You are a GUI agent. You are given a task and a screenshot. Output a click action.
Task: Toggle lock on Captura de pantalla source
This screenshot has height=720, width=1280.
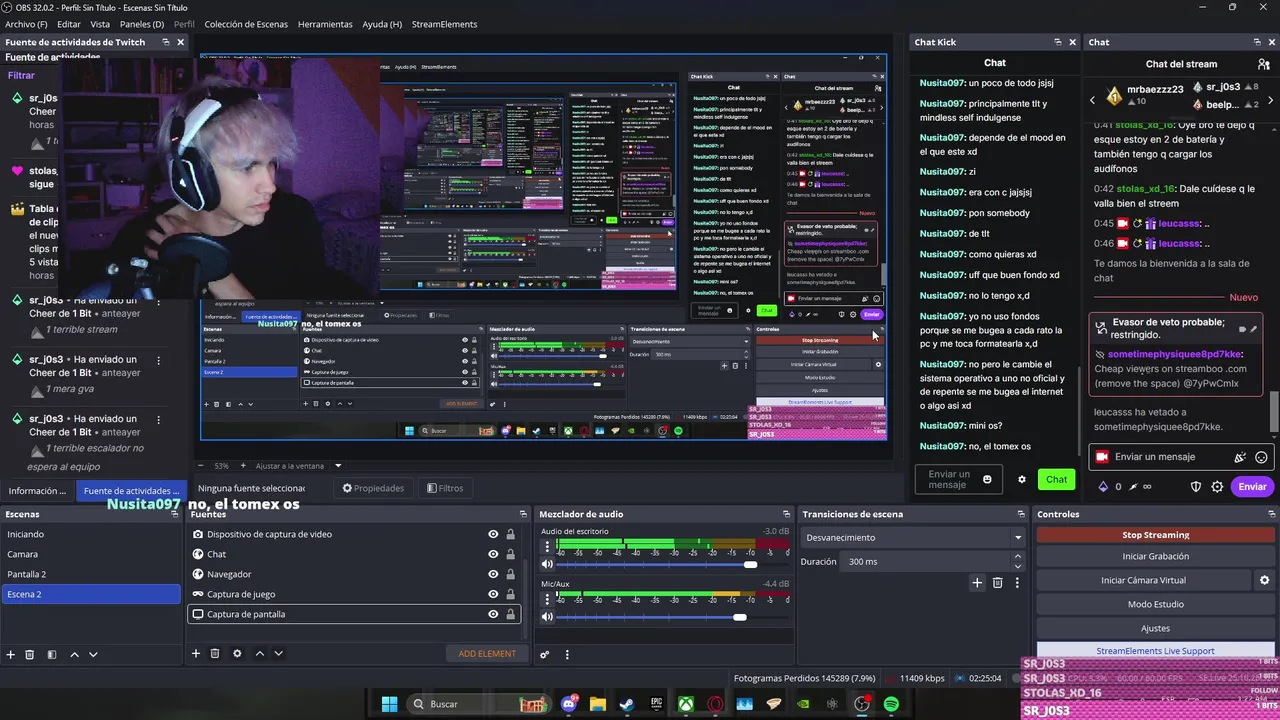pyautogui.click(x=510, y=614)
